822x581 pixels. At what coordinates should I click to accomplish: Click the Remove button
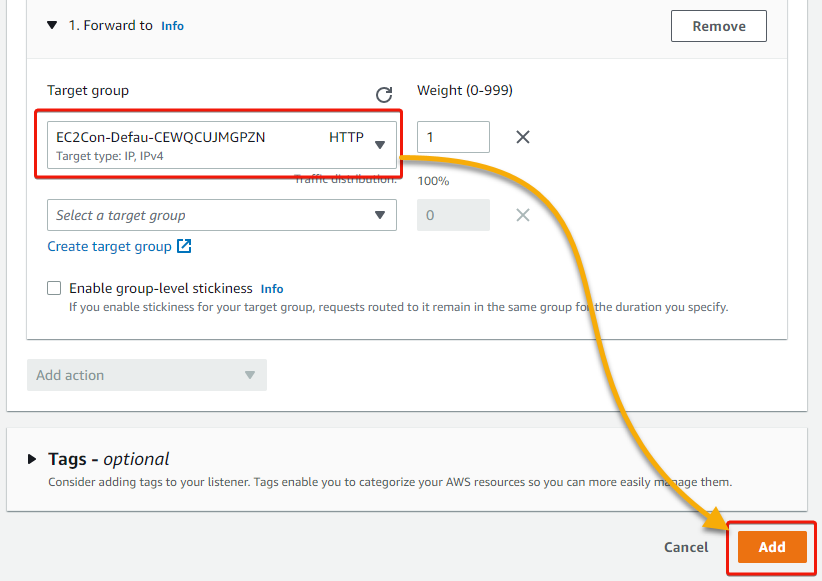tap(719, 26)
